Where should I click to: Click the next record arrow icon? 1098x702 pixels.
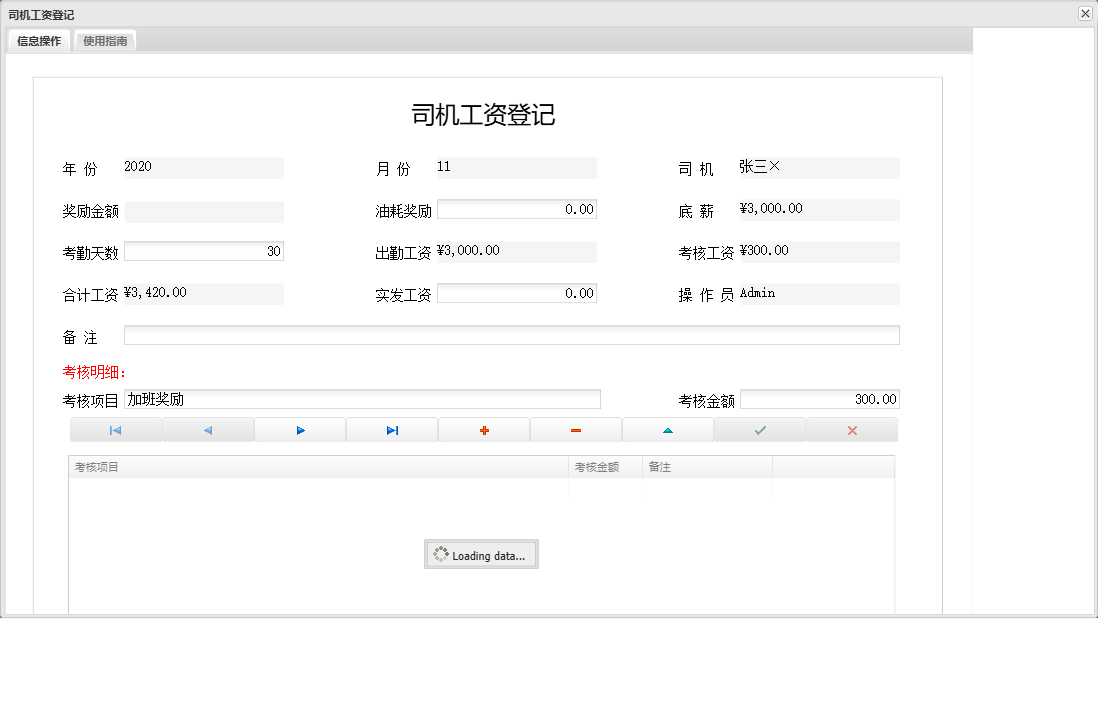click(299, 429)
